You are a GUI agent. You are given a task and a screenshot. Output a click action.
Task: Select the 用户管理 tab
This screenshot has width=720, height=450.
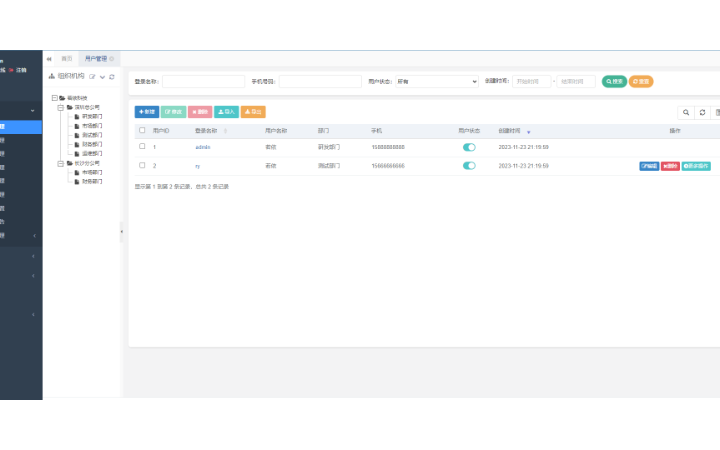96,59
